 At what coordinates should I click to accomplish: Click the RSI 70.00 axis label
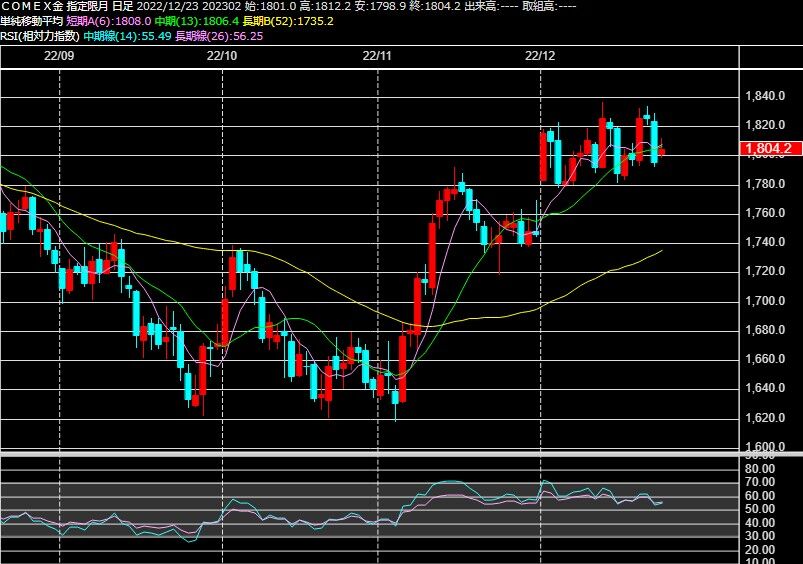[x=760, y=482]
